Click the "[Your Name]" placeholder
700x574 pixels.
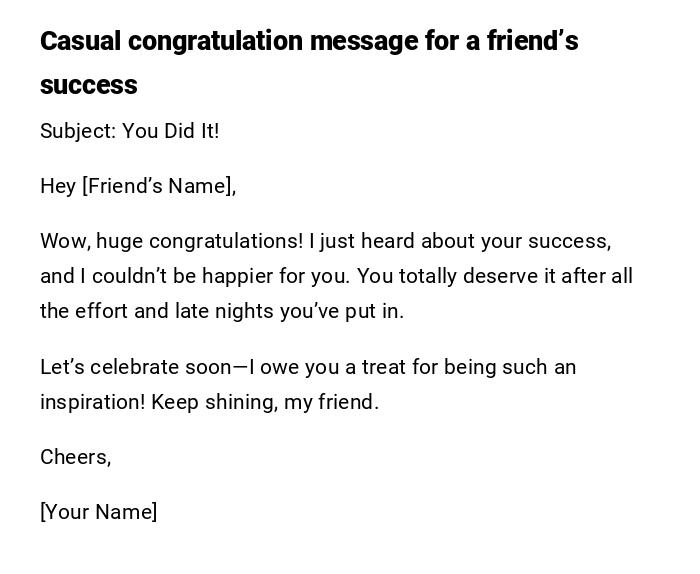[98, 512]
